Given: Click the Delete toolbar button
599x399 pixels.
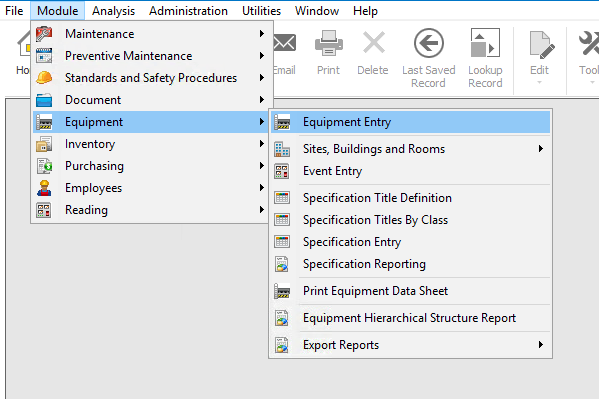Looking at the screenshot, I should (373, 52).
